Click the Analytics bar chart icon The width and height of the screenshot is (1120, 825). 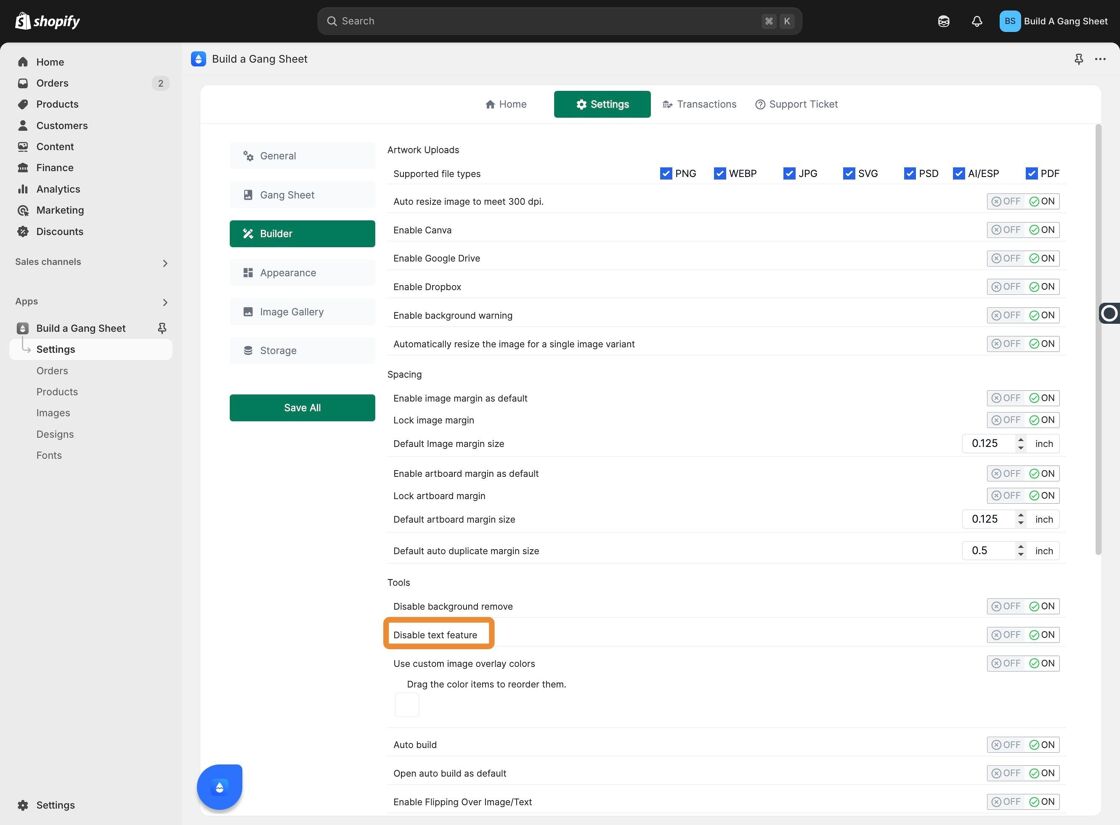(23, 189)
